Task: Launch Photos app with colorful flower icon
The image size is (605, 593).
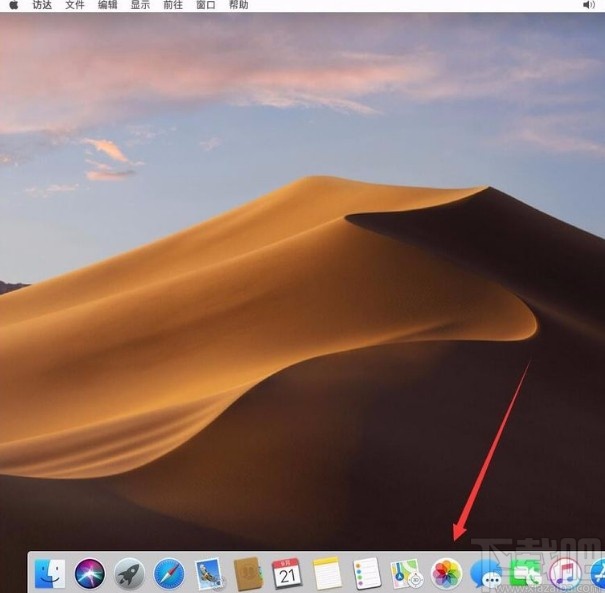Action: (446, 573)
